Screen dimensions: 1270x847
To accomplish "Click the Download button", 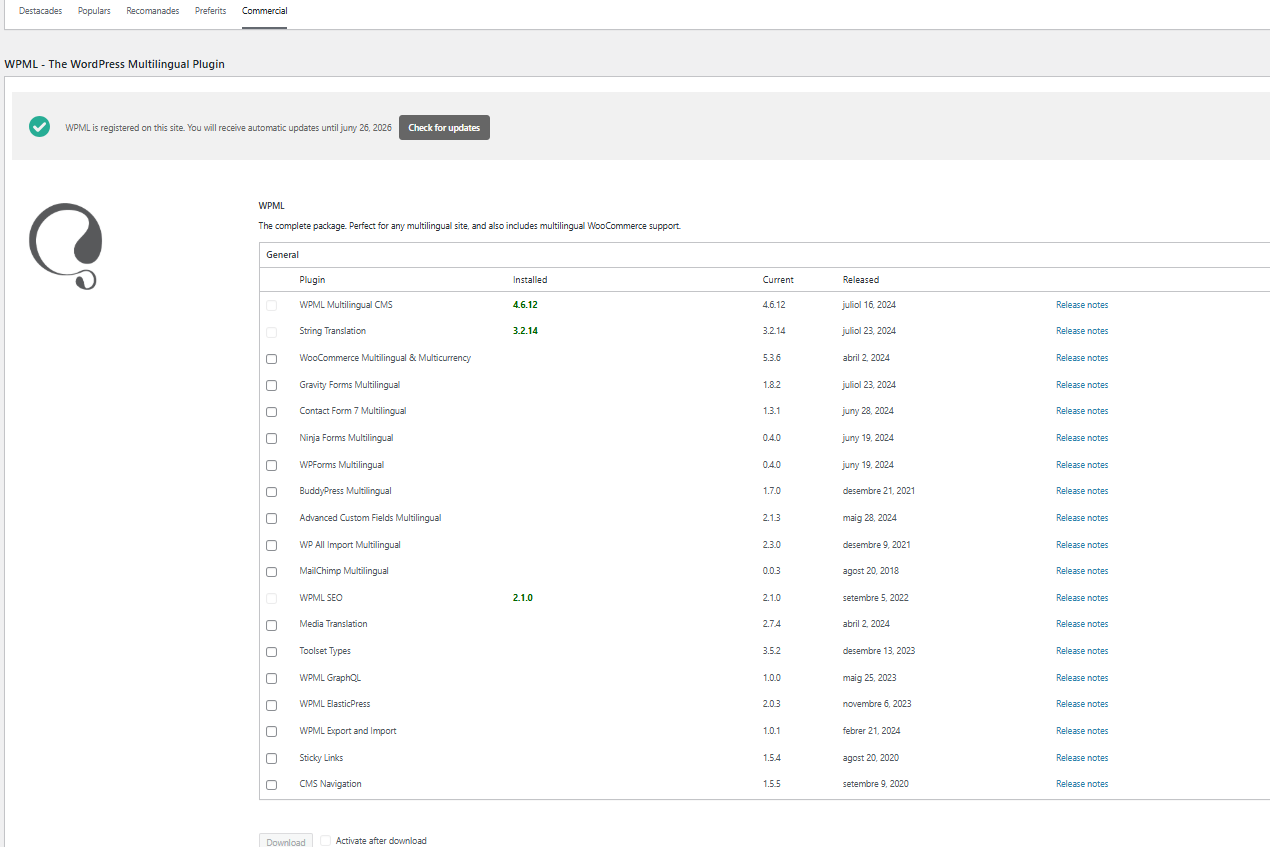I will [x=286, y=842].
